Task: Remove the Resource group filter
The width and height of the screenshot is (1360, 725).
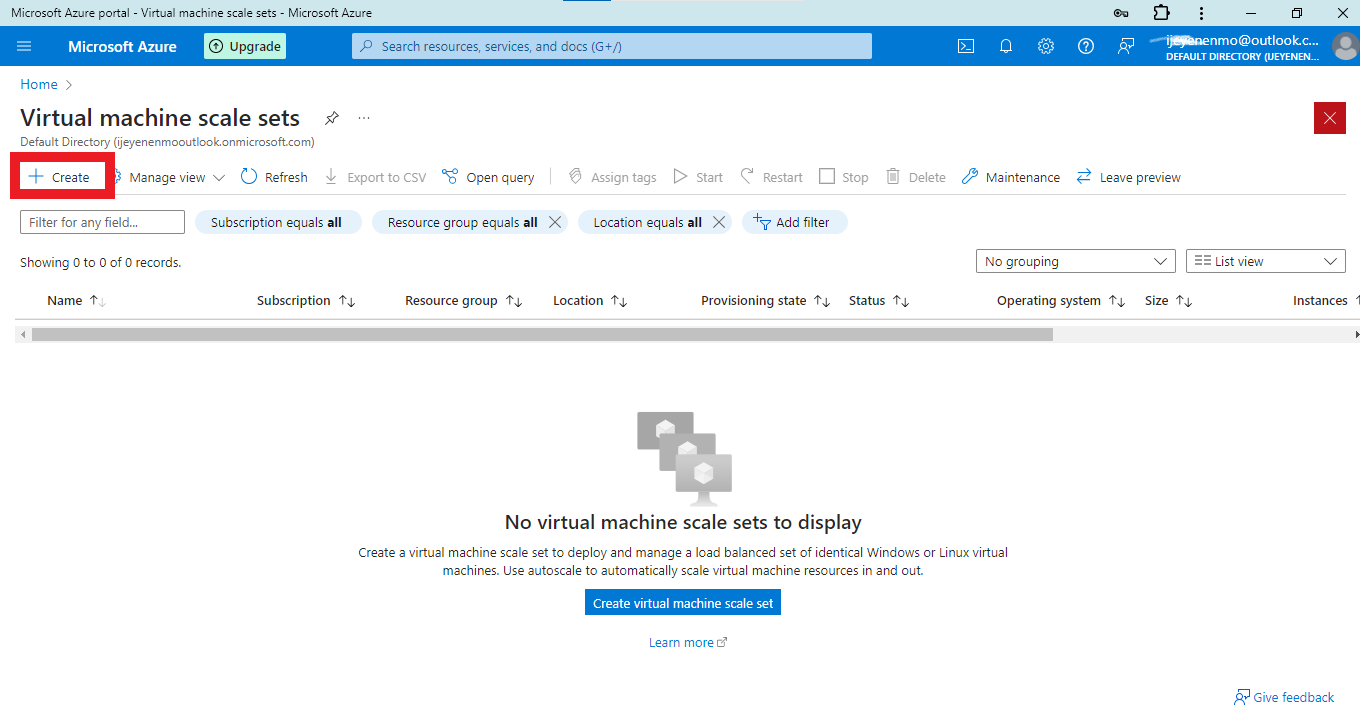Action: point(556,222)
